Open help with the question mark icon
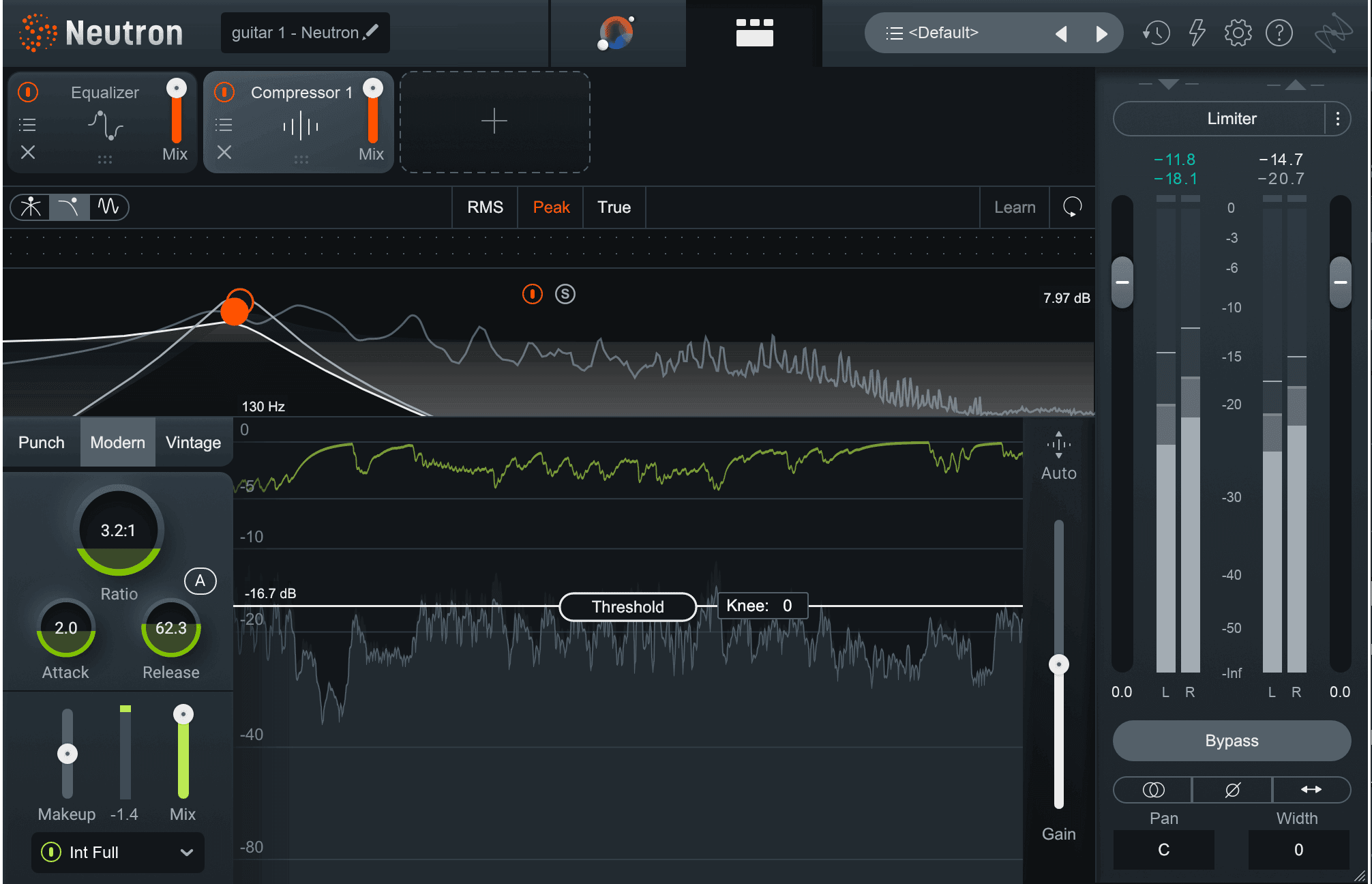 (1279, 33)
